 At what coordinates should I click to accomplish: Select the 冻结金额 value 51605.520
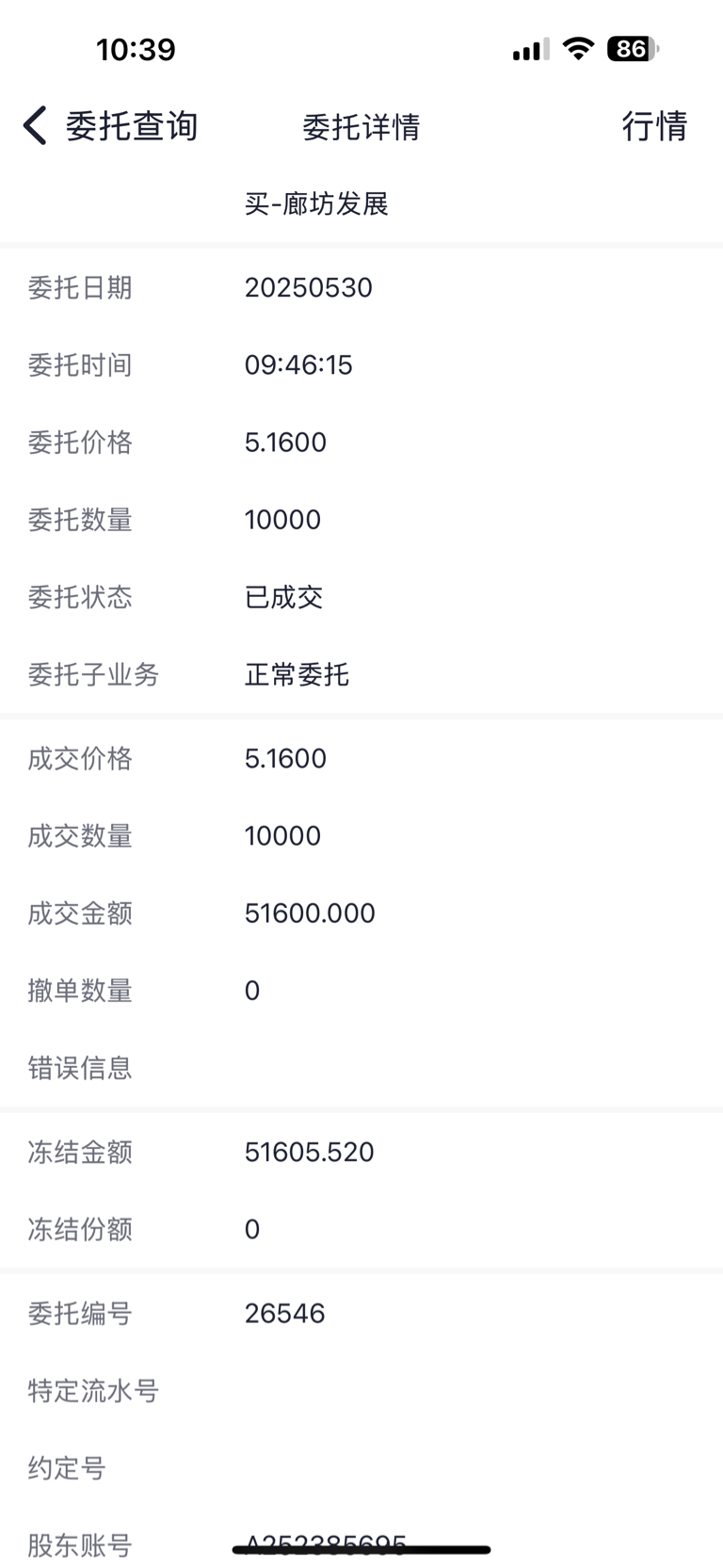pos(310,1152)
